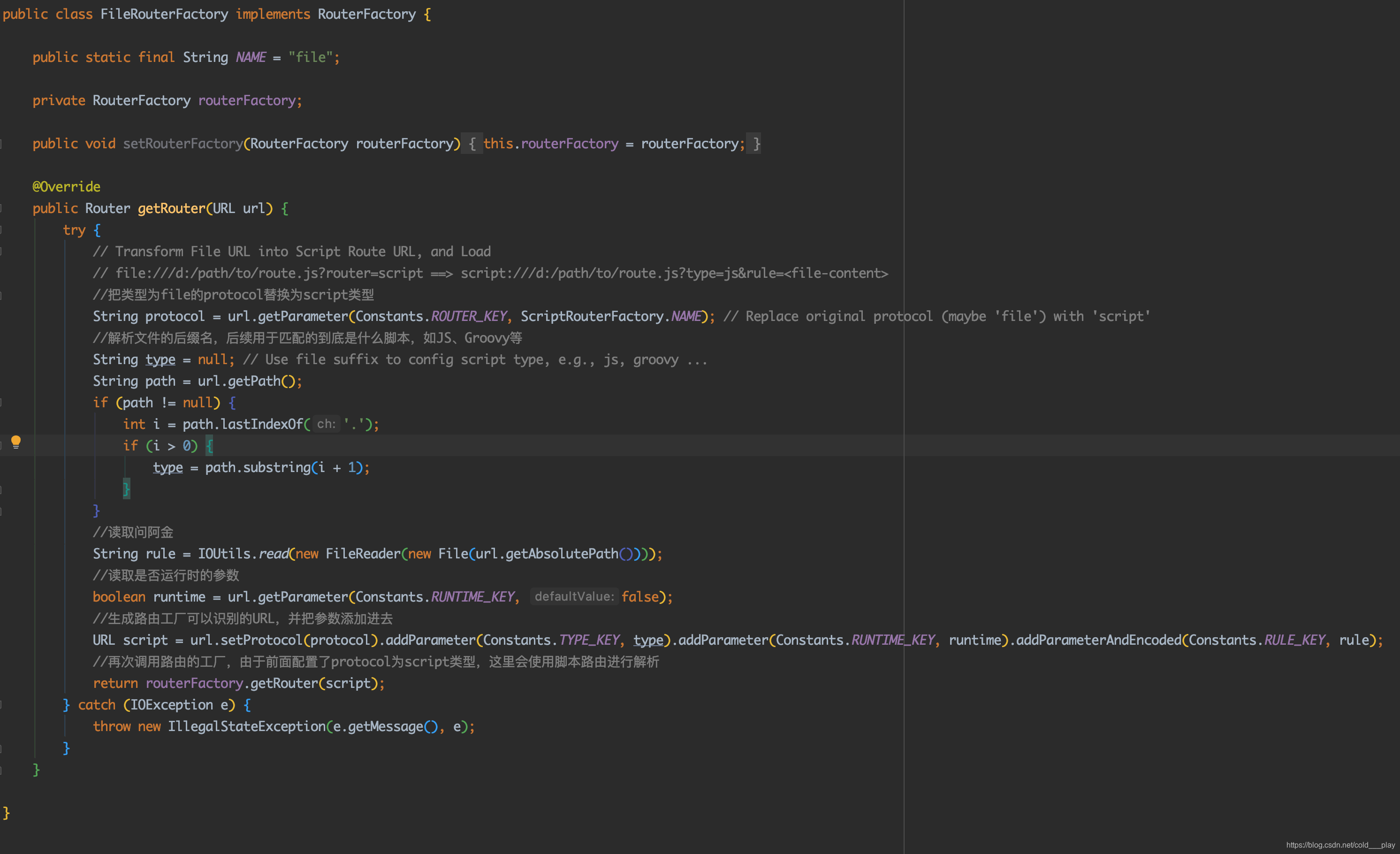
Task: Click the 'defaultValue:' parameter inlay hint
Action: click(574, 596)
